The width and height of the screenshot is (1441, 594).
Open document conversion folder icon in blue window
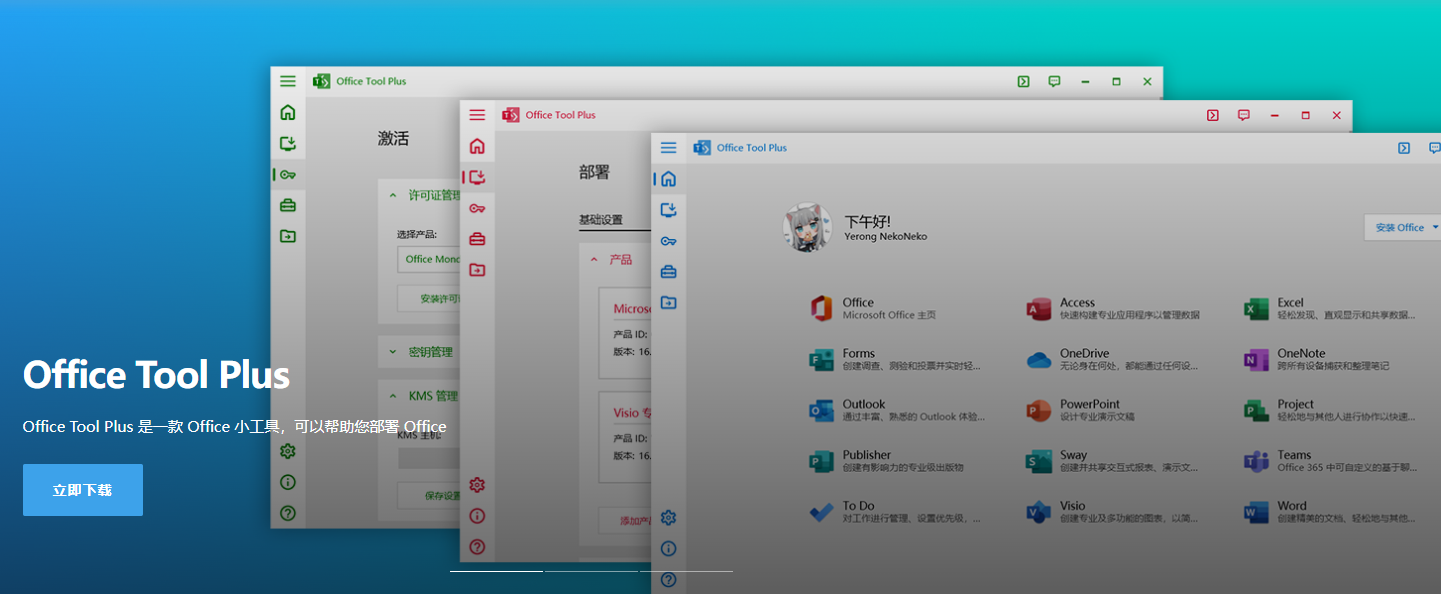coord(669,303)
